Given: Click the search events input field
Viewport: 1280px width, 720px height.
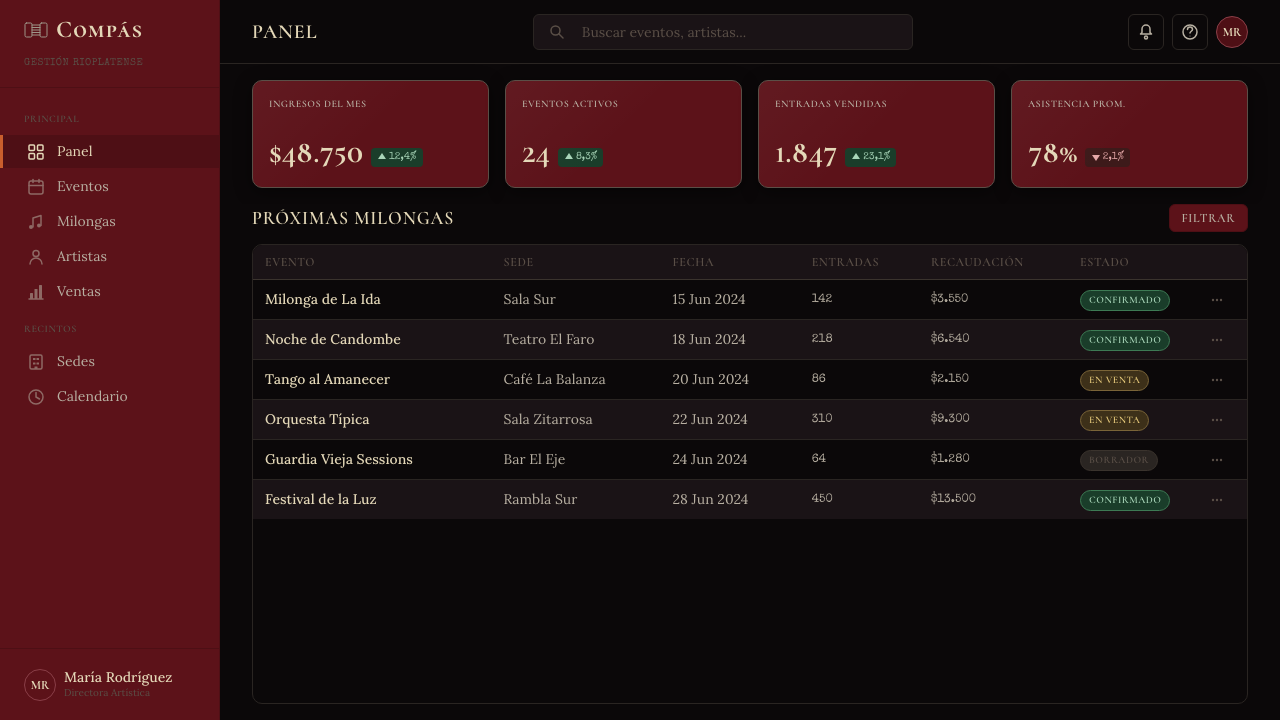Looking at the screenshot, I should (723, 32).
